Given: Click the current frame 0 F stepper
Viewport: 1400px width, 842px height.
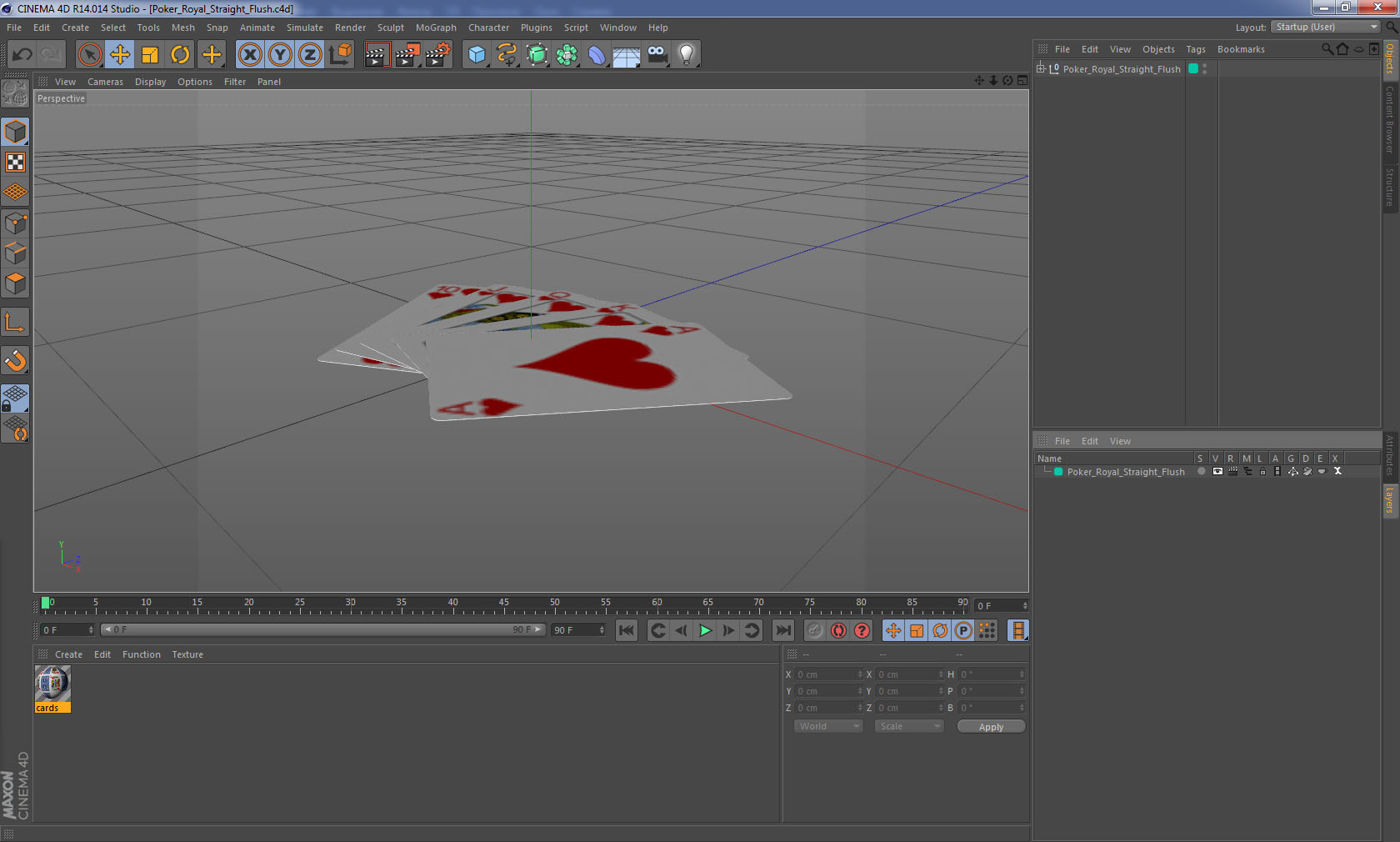Looking at the screenshot, I should click(91, 630).
